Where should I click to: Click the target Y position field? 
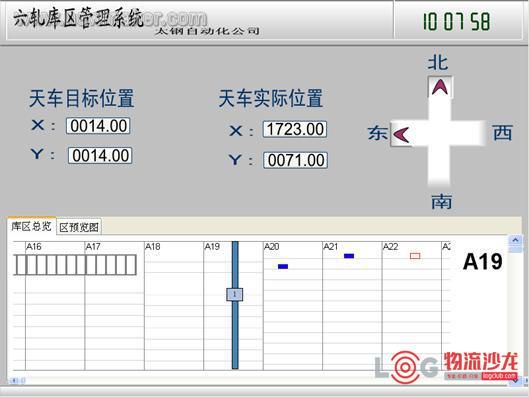[x=100, y=156]
